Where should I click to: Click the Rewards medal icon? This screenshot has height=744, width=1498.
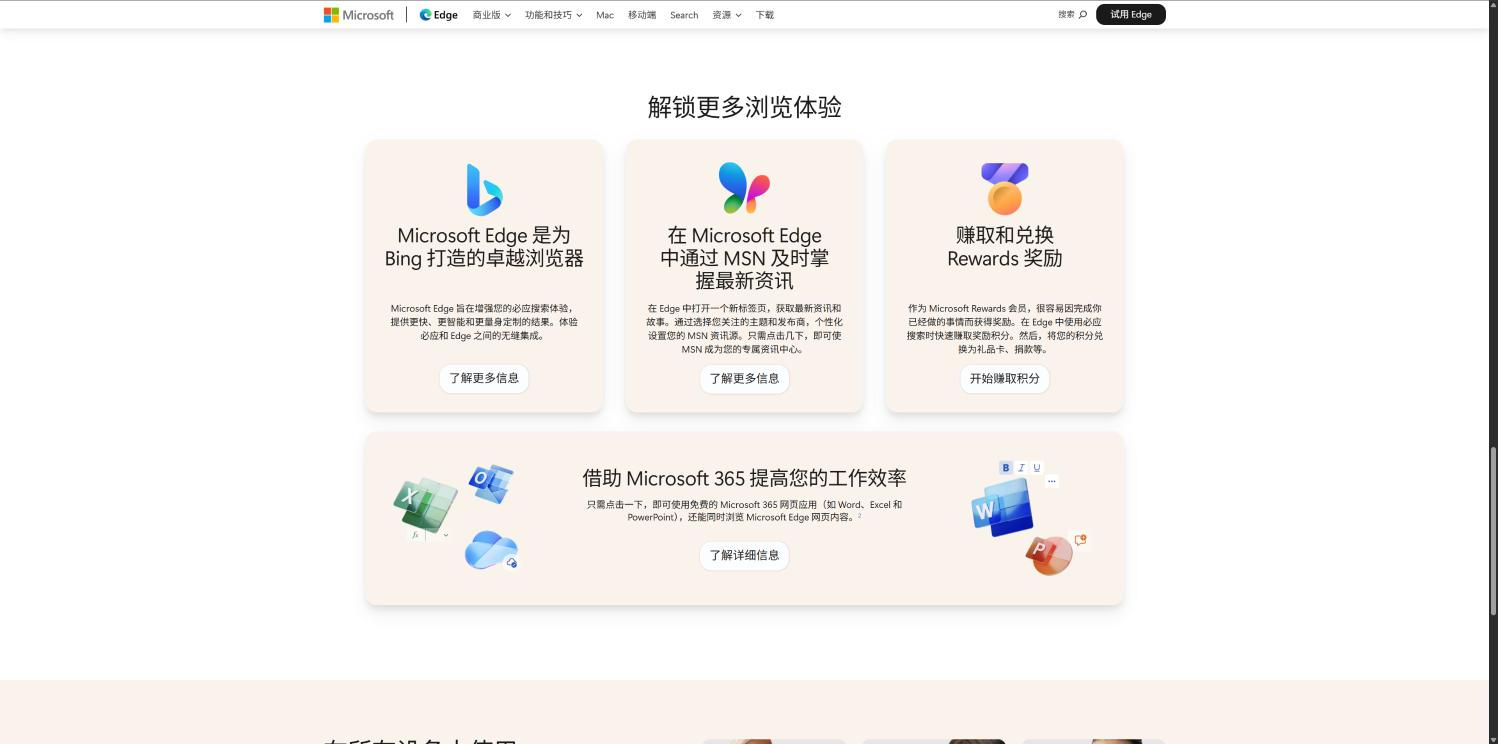(1004, 189)
